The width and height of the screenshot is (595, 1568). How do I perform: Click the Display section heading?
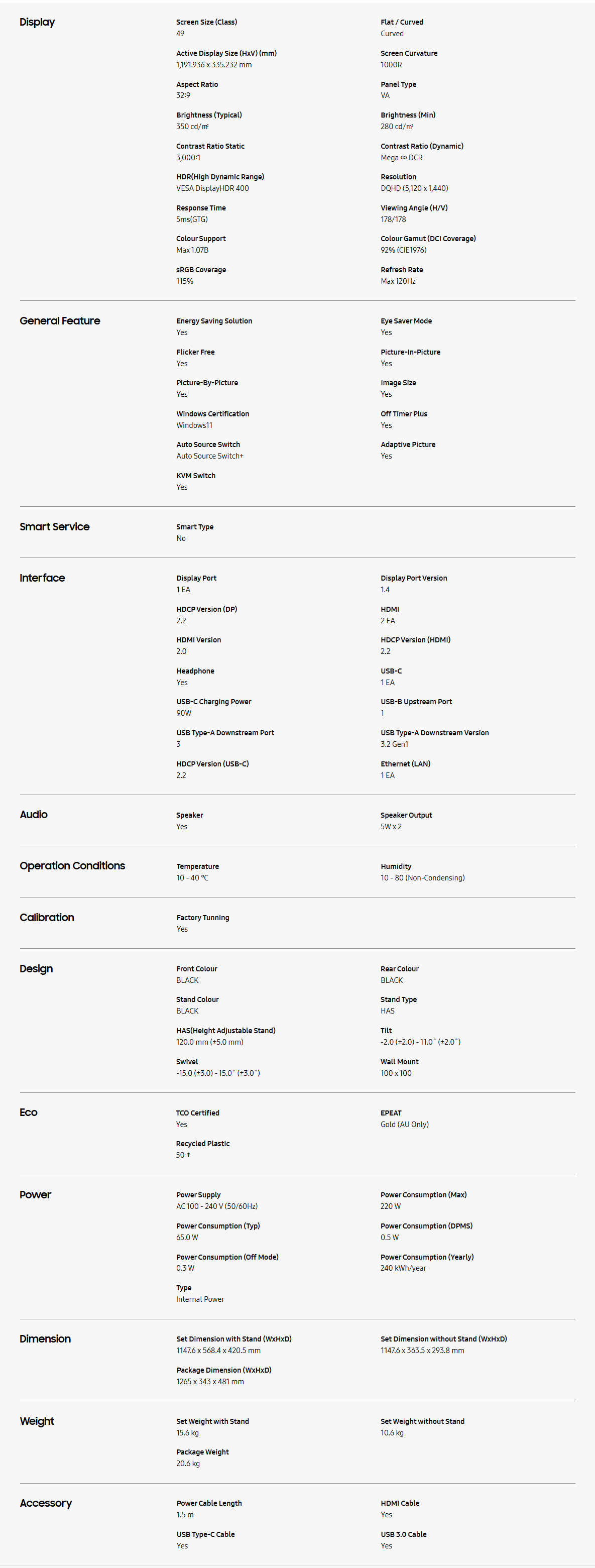[x=37, y=22]
